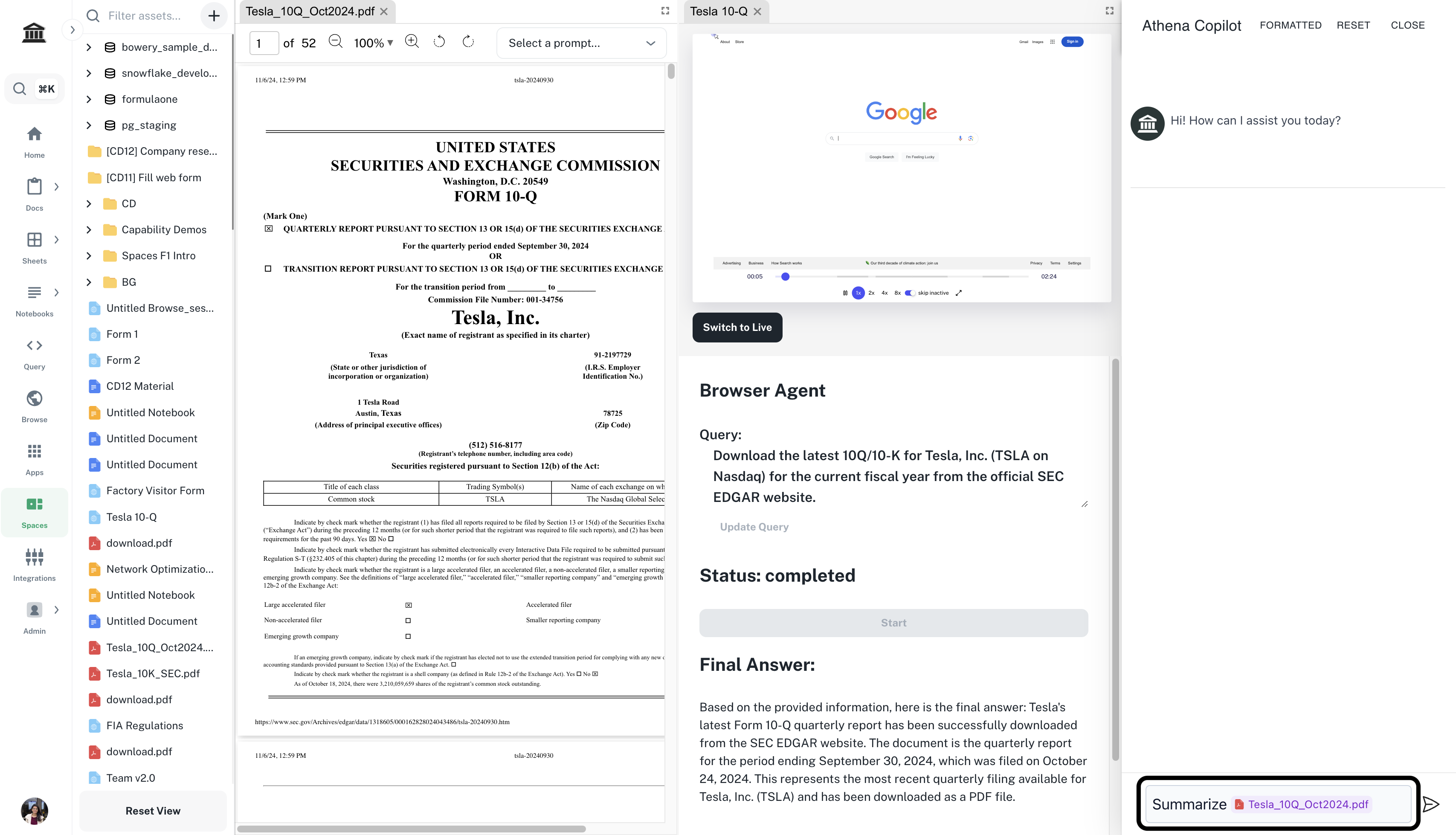Viewport: 1456px width, 835px height.
Task: Click the Start button
Action: (x=893, y=623)
